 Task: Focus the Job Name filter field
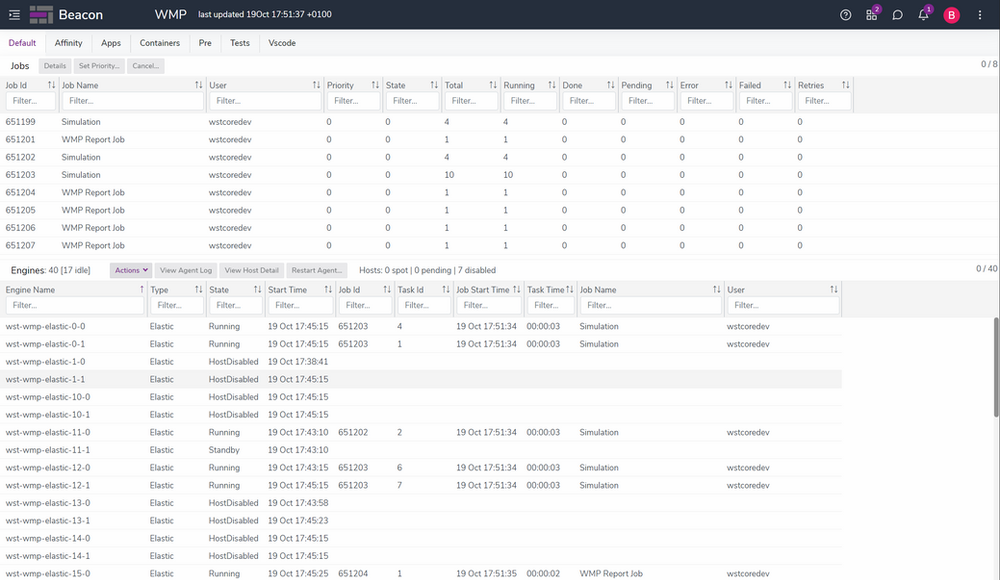[133, 101]
